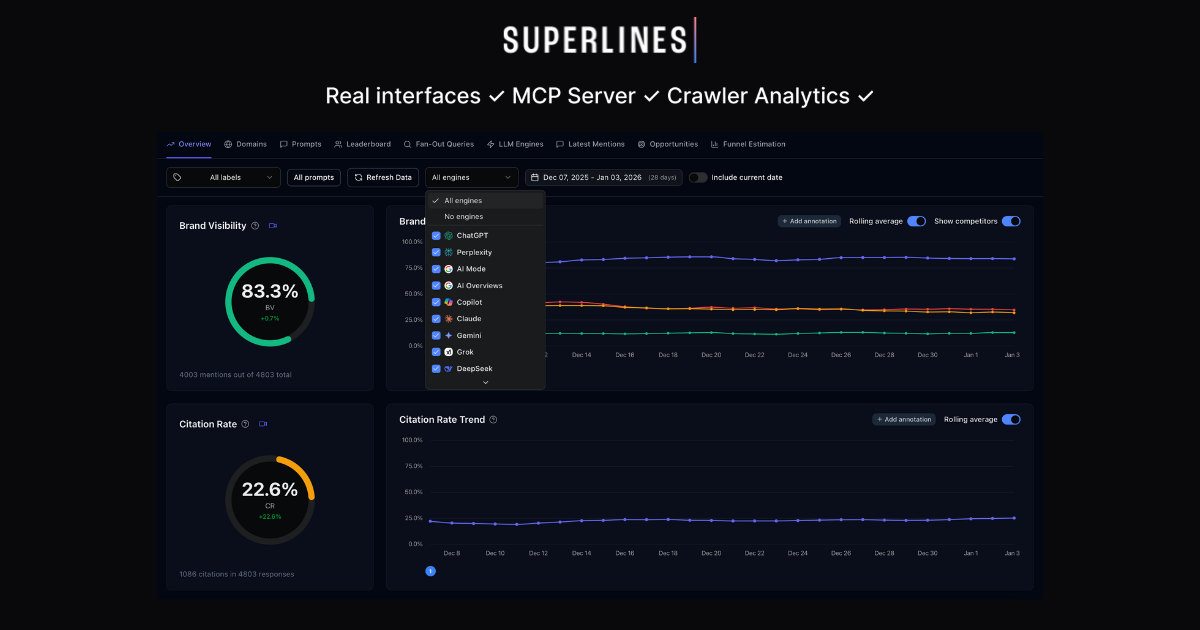Click the Perplexity engine icon
1200x630 pixels.
(448, 252)
